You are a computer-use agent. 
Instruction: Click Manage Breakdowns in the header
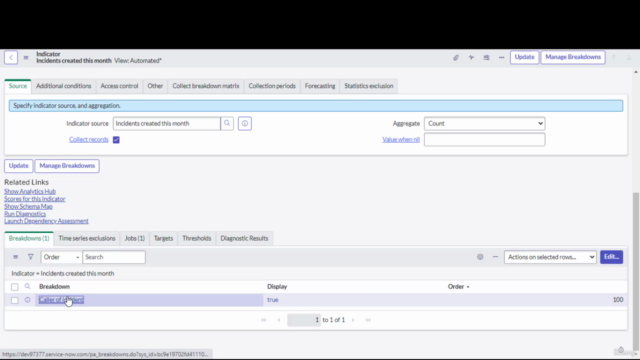[573, 57]
